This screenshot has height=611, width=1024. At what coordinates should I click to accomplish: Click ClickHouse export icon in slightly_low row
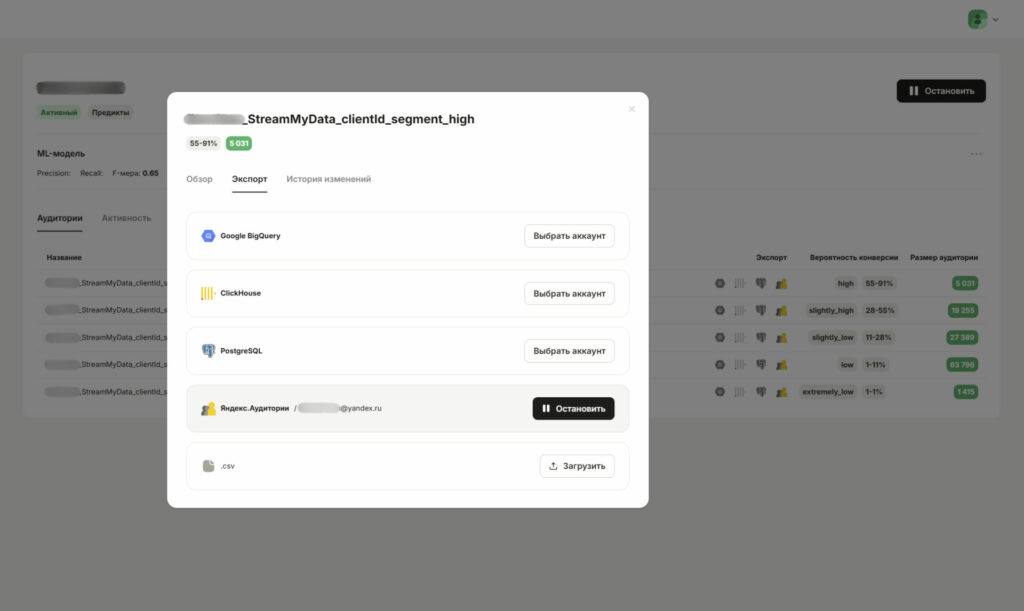point(740,337)
